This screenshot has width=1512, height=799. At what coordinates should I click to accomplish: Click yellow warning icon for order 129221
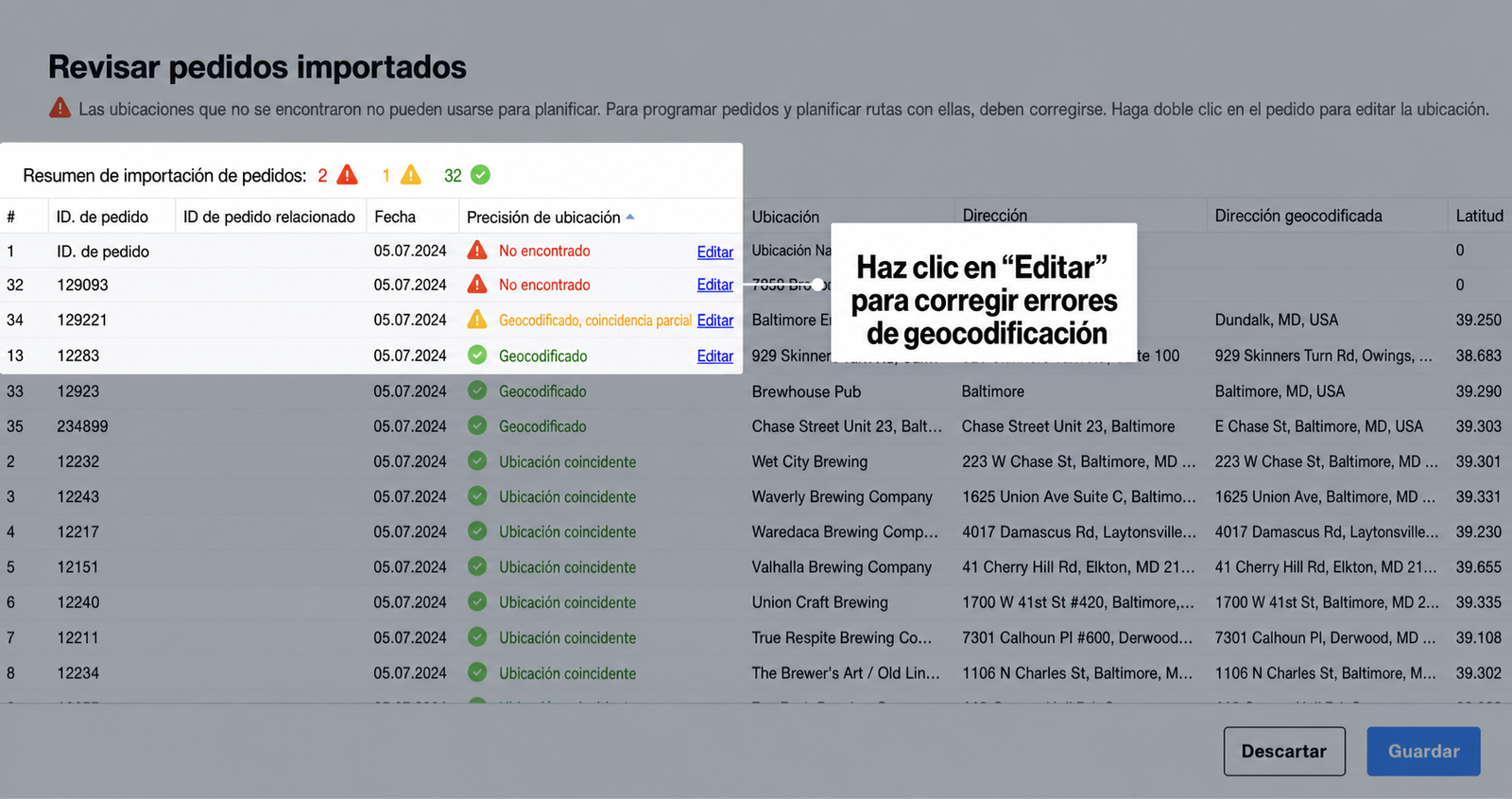[477, 320]
